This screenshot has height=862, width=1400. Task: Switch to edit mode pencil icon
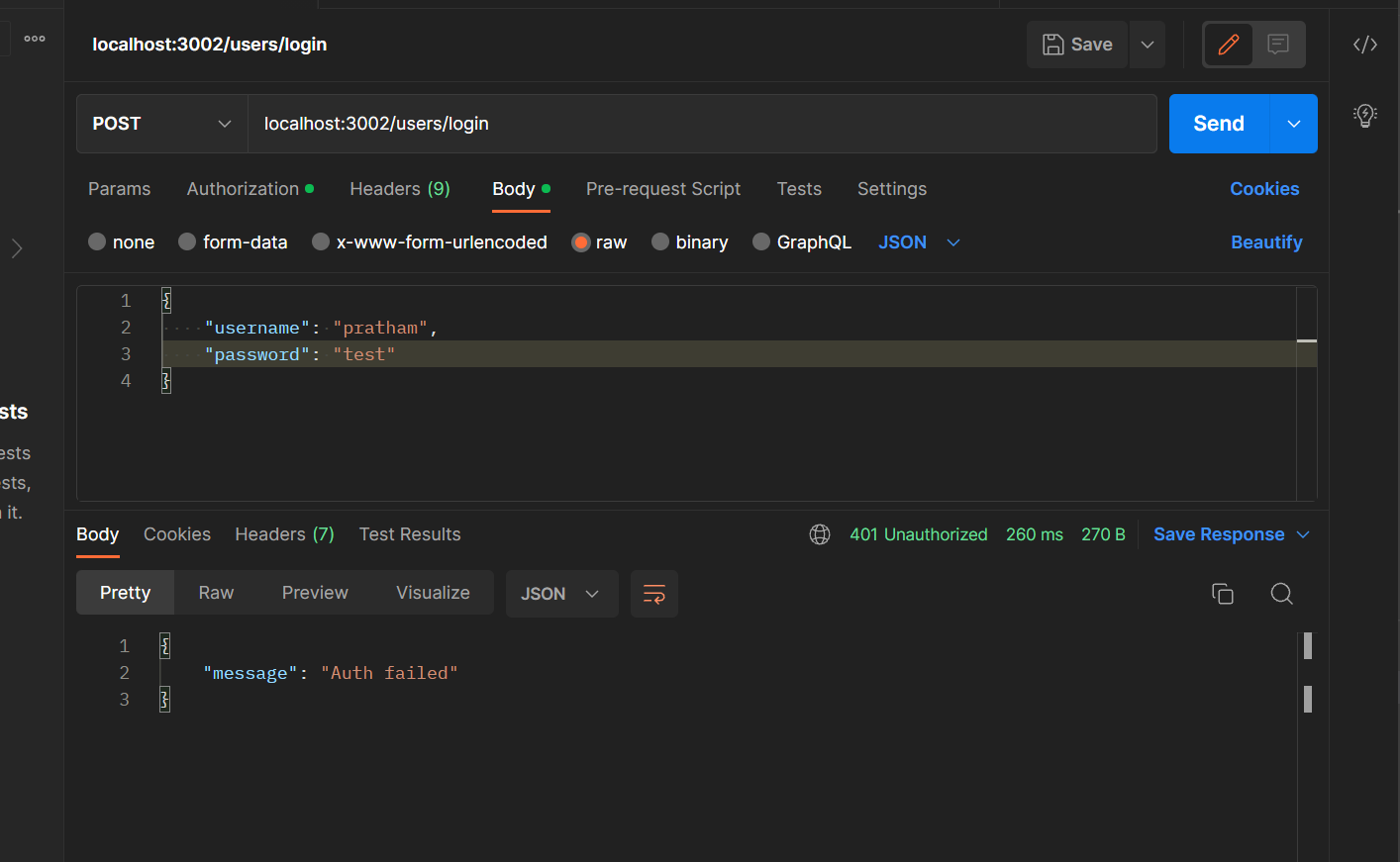click(1229, 45)
